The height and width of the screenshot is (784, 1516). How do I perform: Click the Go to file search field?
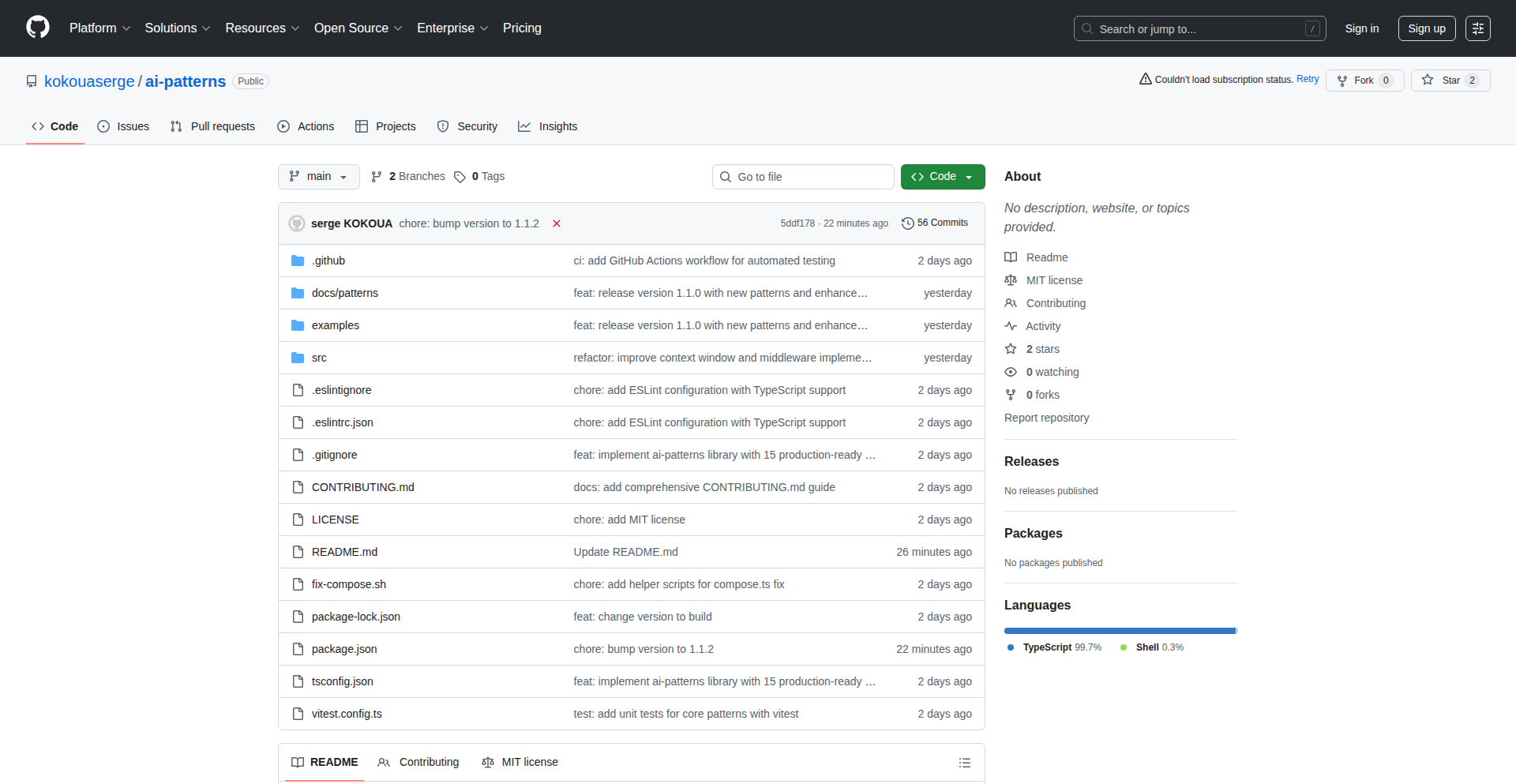[x=803, y=177]
